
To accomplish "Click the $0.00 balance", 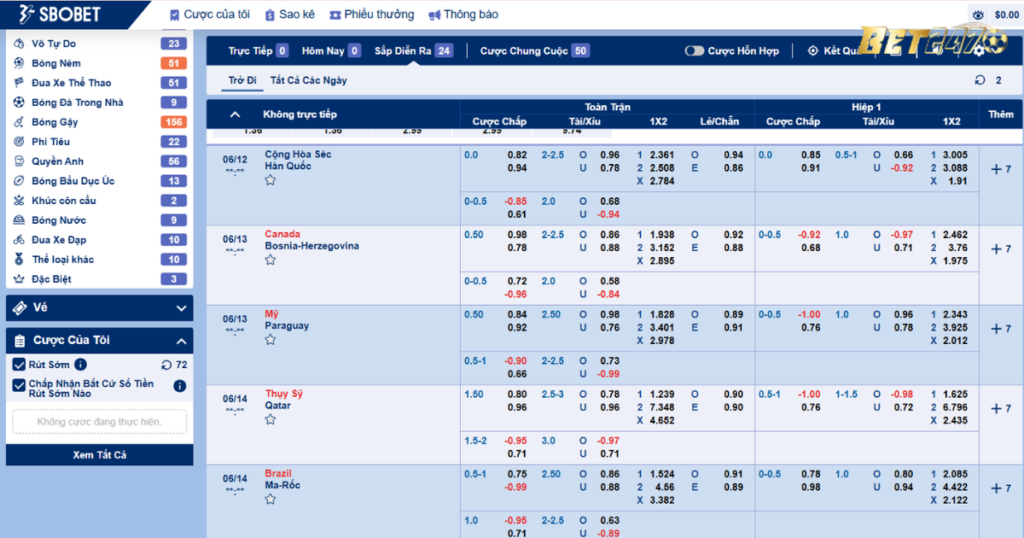I will [1006, 14].
